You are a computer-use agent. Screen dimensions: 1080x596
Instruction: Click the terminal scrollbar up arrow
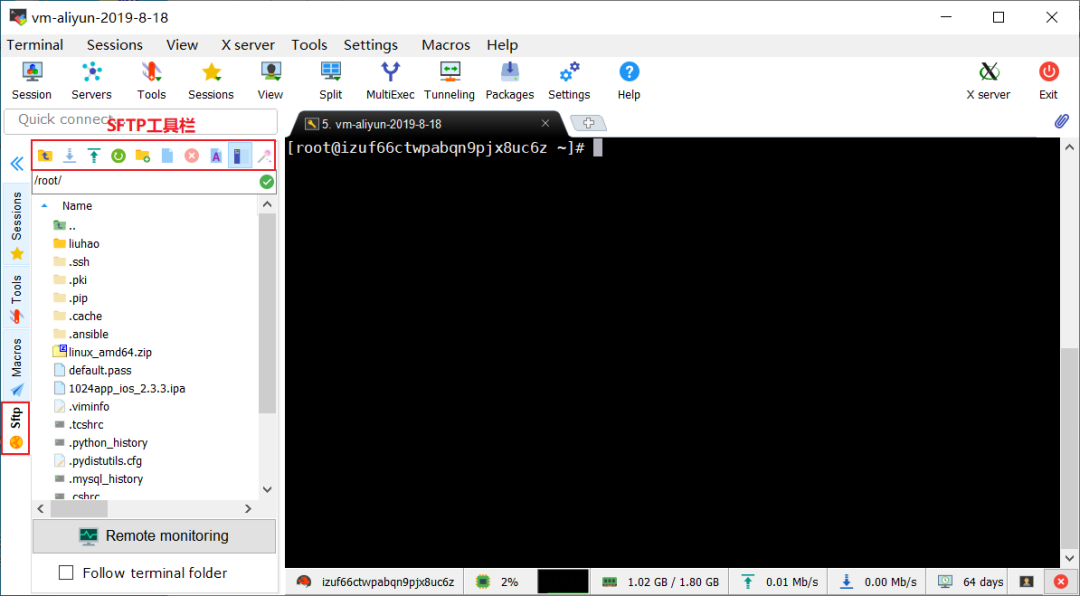[1069, 147]
